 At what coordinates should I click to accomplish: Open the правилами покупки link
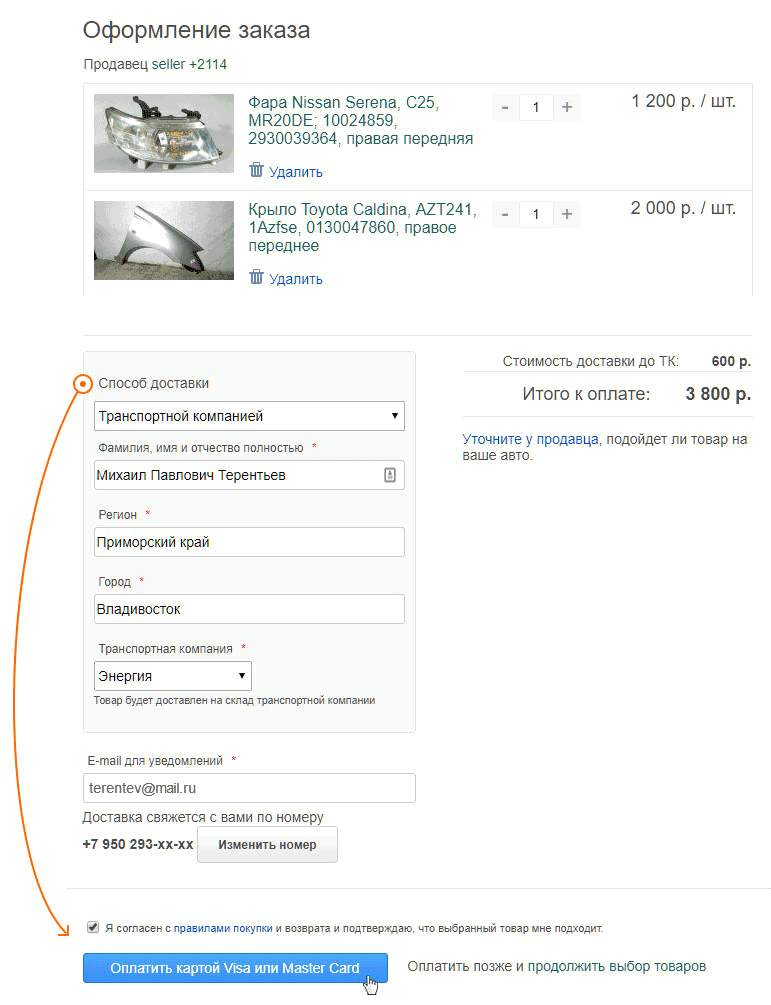click(x=223, y=928)
